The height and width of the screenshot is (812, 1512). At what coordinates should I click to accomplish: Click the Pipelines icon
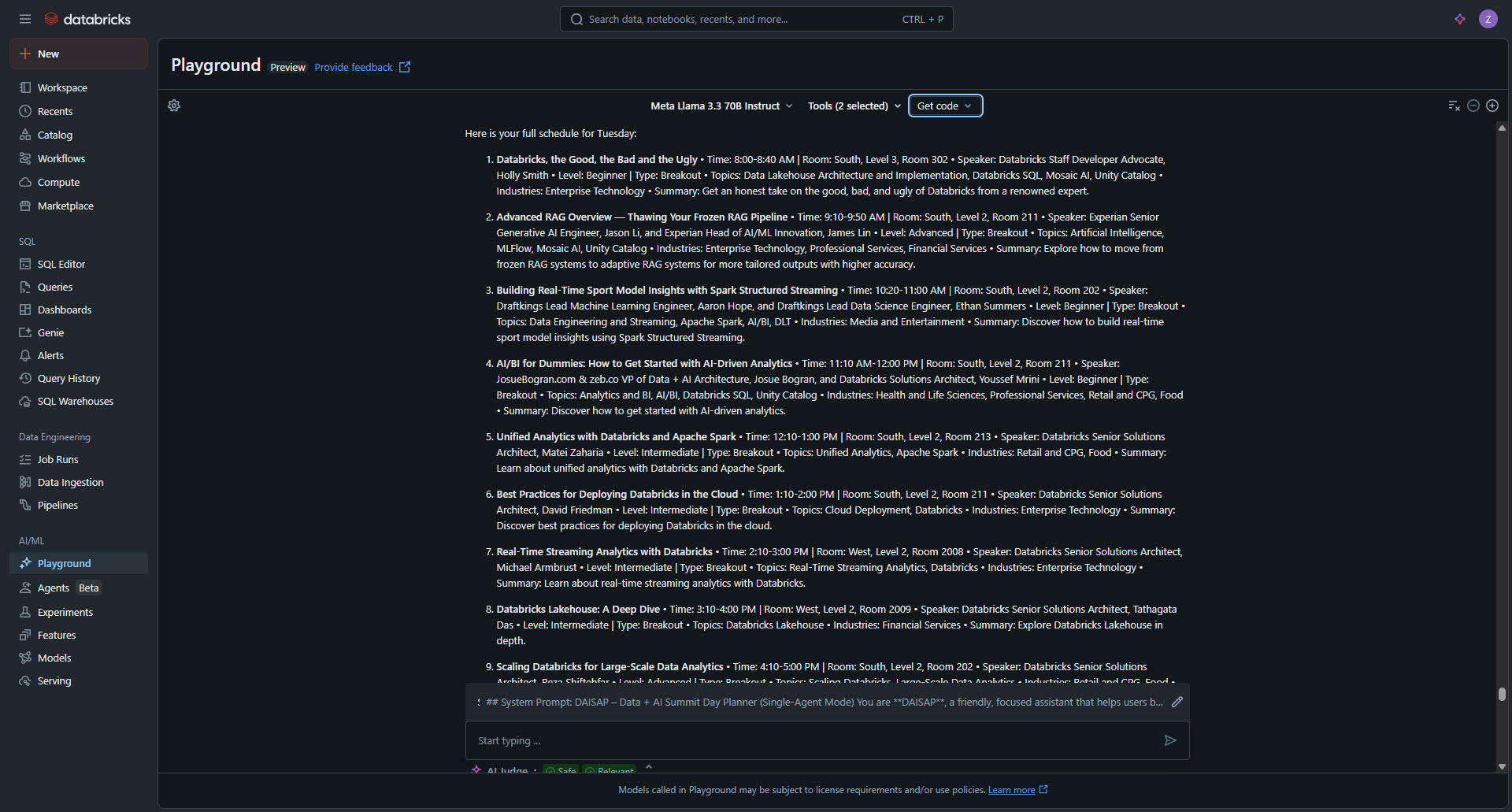[25, 505]
